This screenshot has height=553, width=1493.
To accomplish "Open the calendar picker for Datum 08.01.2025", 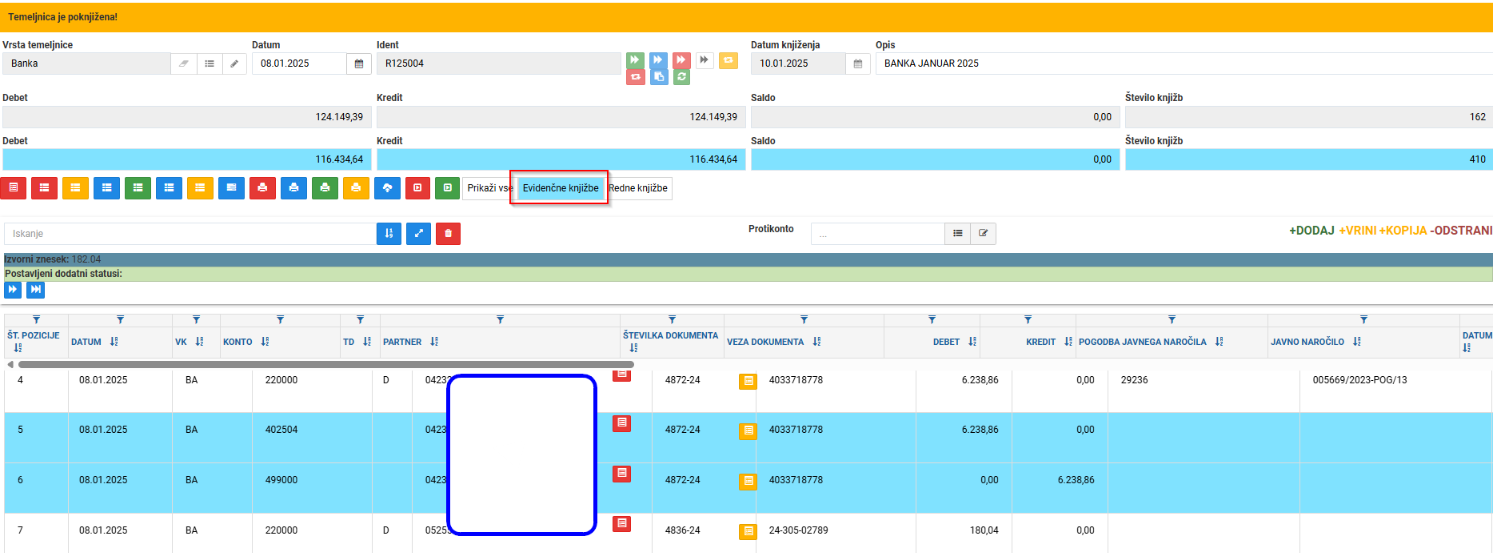I will pyautogui.click(x=359, y=63).
